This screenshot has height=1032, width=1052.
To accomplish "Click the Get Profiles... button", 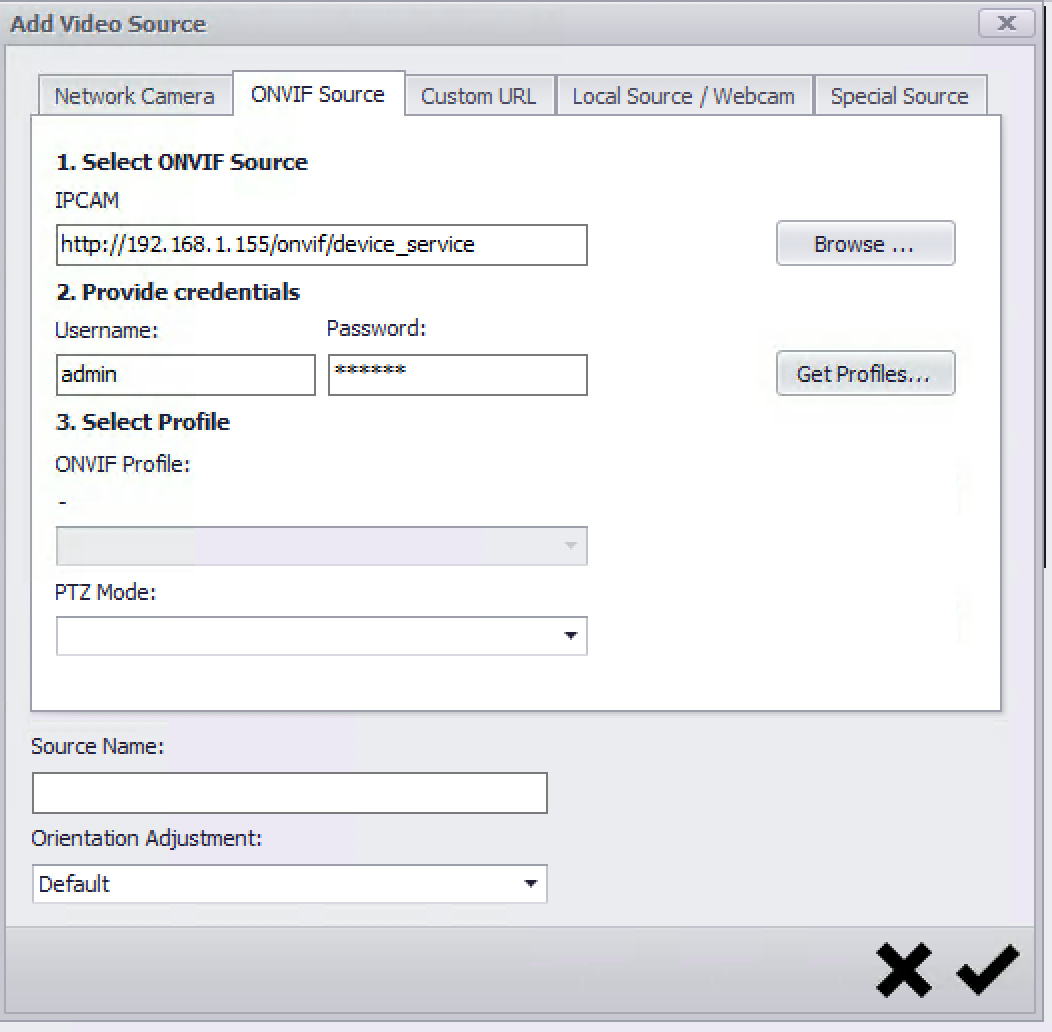I will pyautogui.click(x=865, y=373).
